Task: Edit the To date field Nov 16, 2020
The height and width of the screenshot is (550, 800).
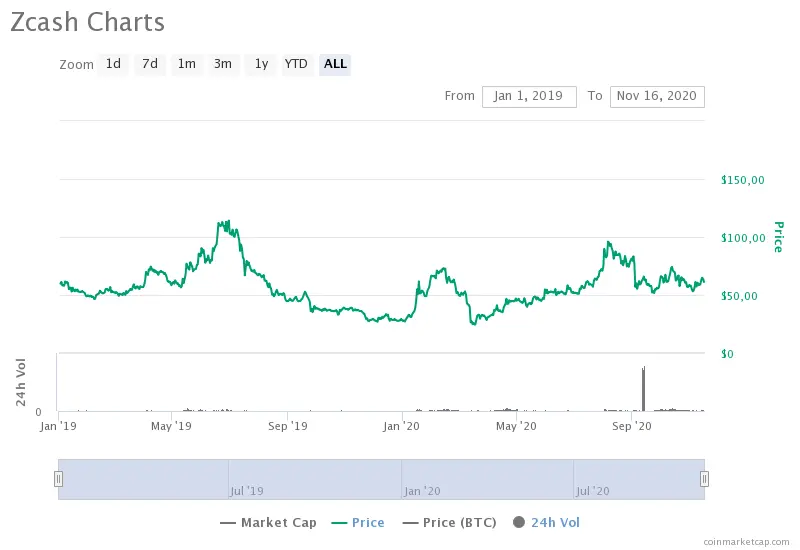Action: click(657, 96)
